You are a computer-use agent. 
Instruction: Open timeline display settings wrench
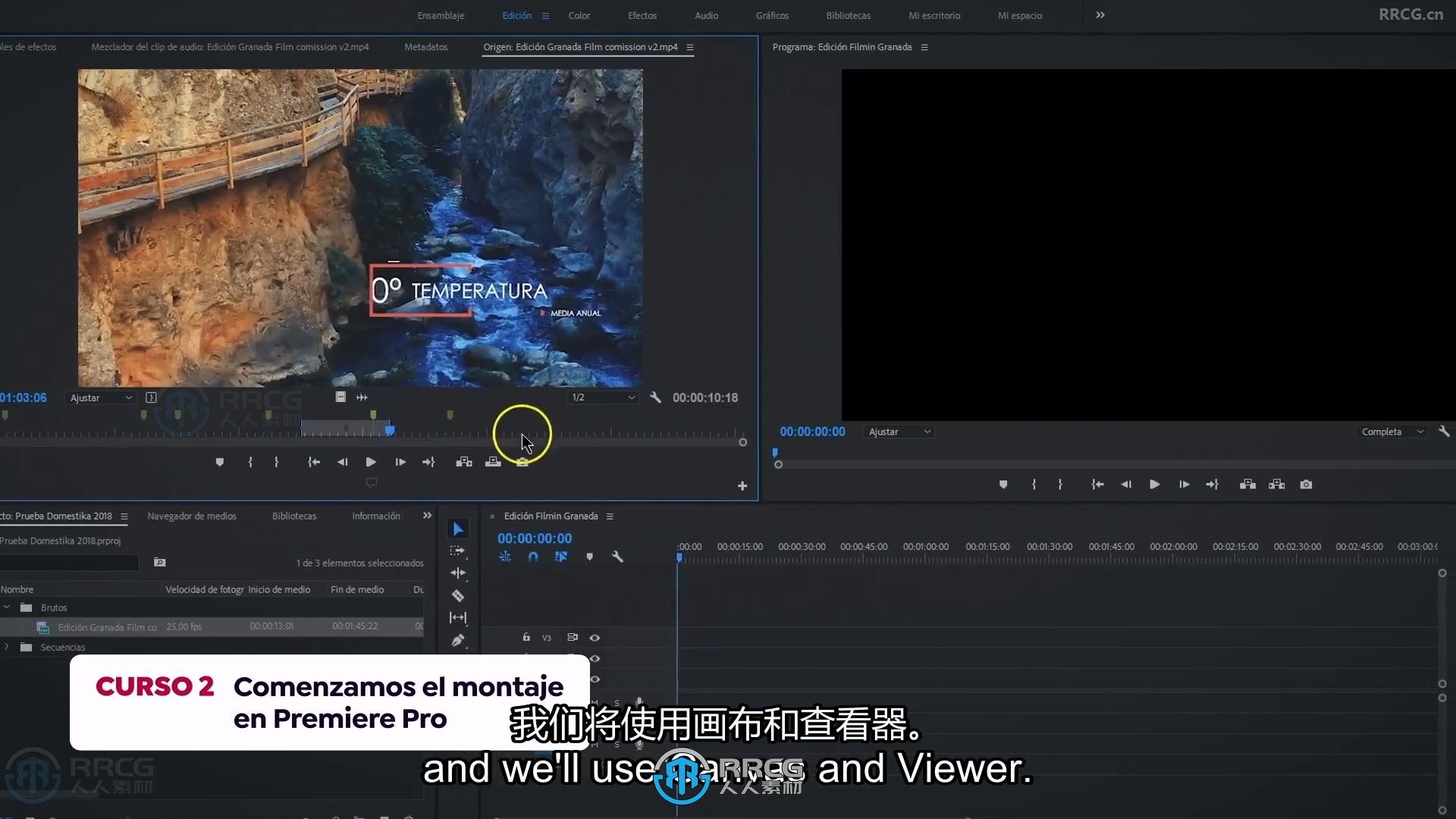pos(617,557)
